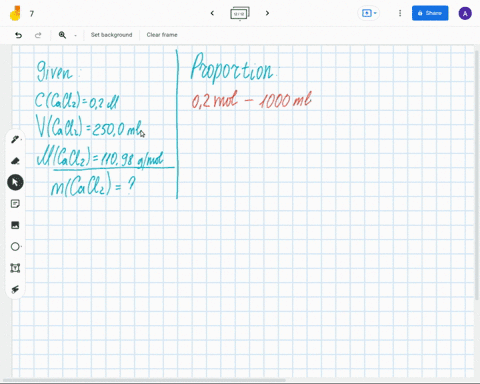Click the jam title "7"

(32, 14)
